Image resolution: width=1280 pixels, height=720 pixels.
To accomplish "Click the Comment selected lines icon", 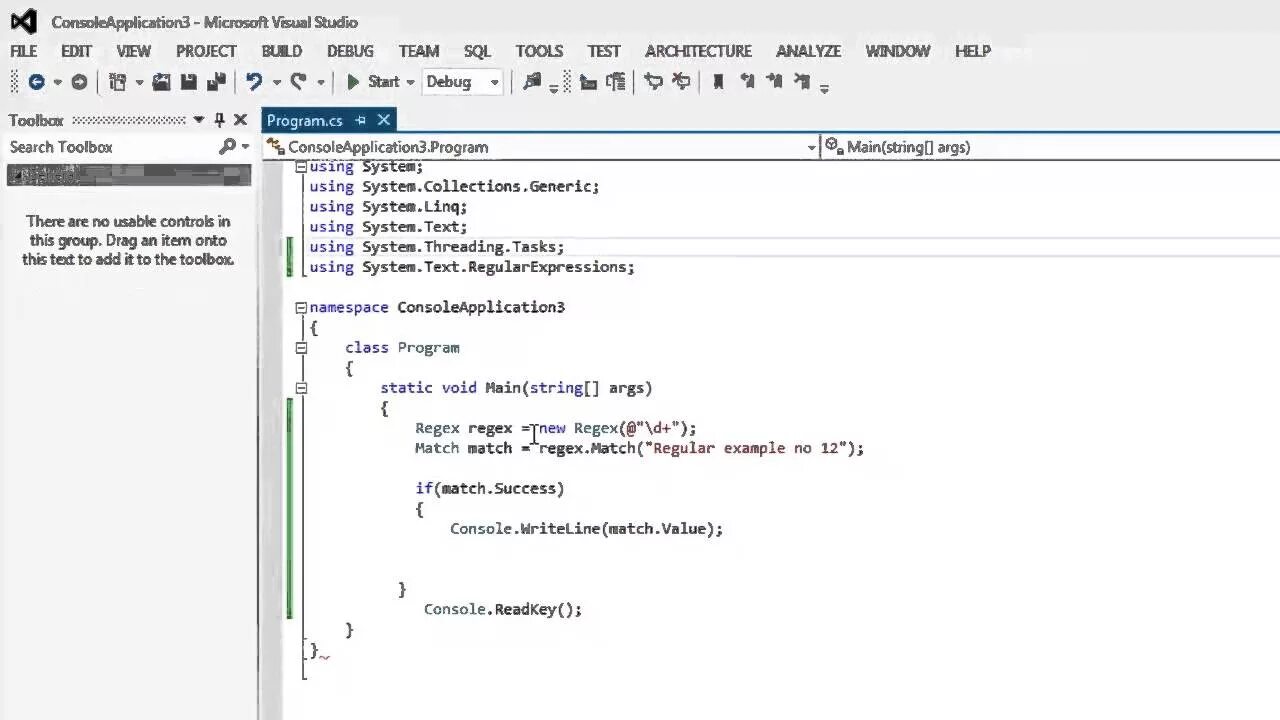I will tap(654, 82).
